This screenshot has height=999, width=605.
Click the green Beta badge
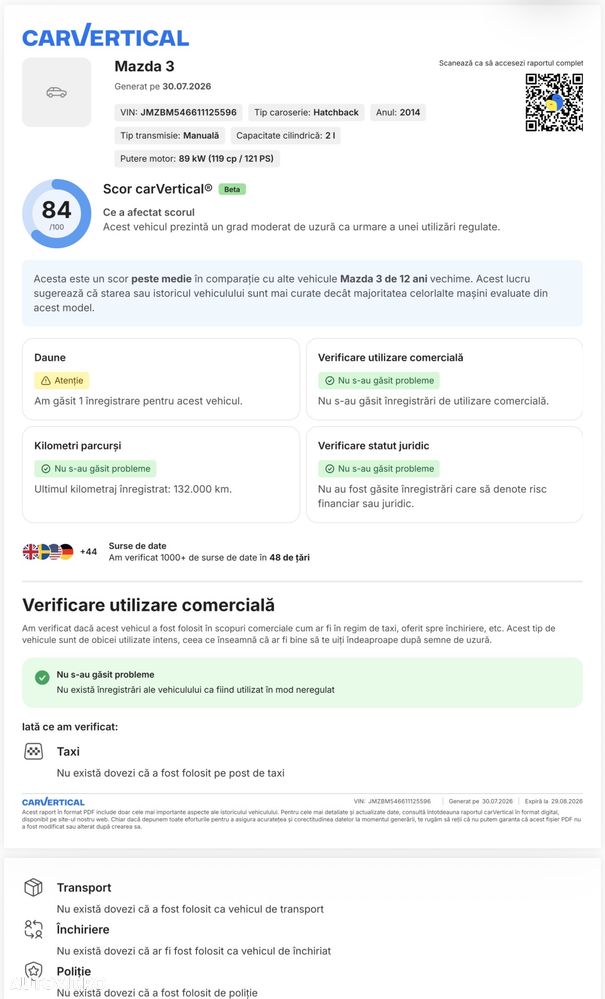pyautogui.click(x=232, y=189)
